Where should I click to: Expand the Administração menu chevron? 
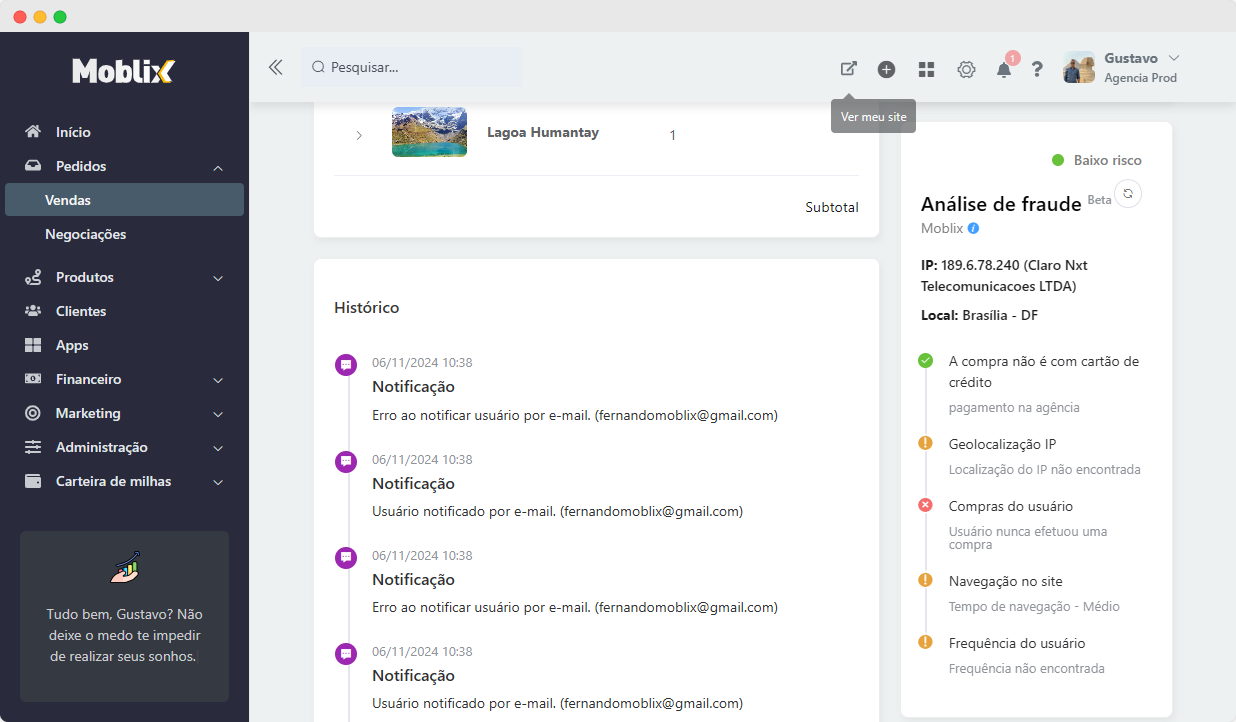point(218,448)
